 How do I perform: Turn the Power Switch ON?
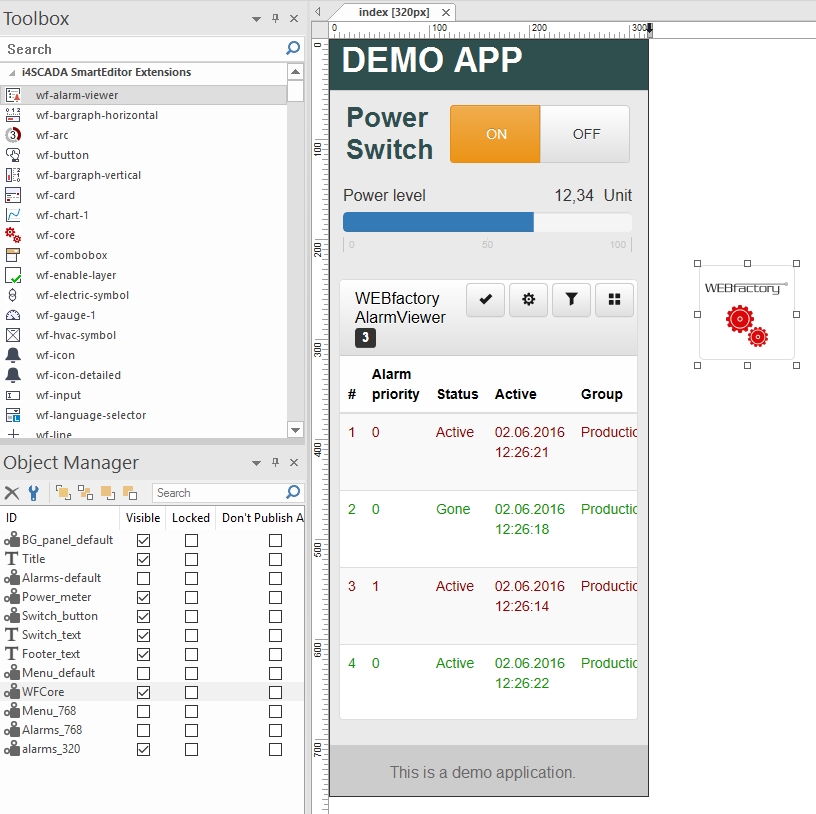coord(495,134)
